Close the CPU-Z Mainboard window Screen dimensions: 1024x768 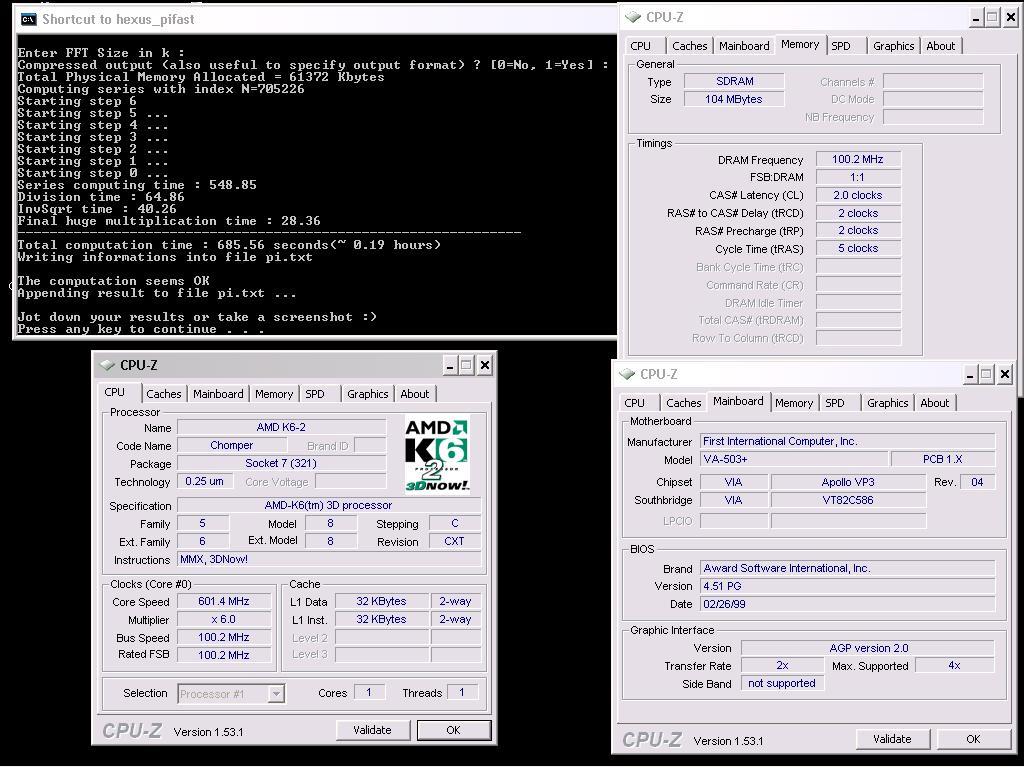(1005, 374)
